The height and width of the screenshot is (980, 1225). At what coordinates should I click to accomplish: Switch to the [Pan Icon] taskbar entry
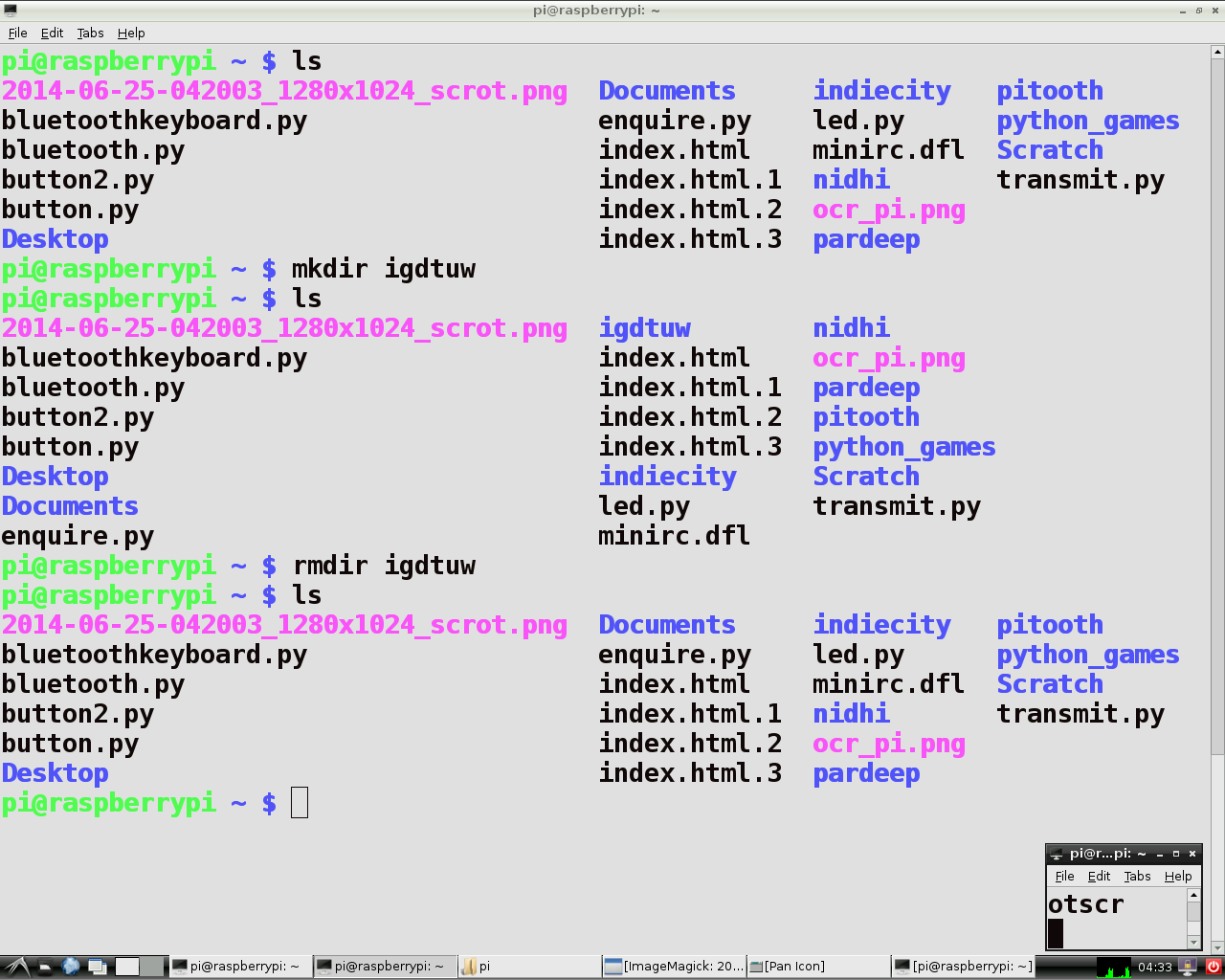point(818,967)
